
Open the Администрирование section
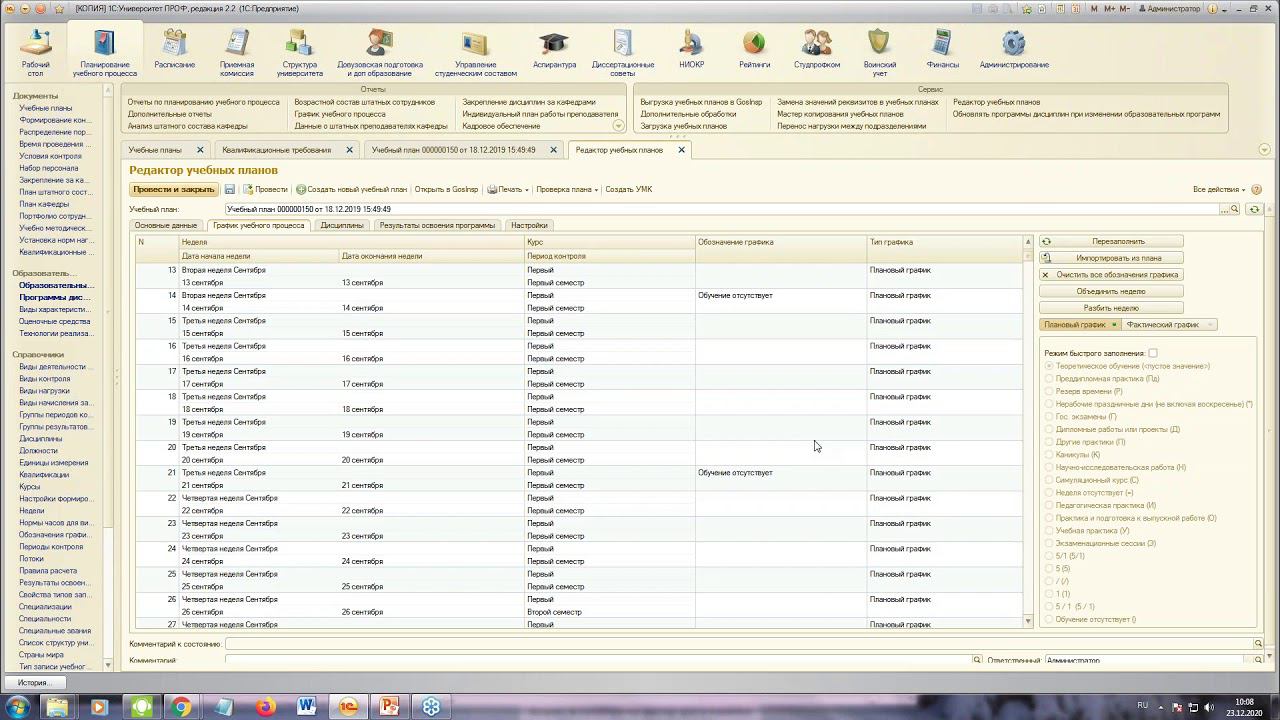1014,48
